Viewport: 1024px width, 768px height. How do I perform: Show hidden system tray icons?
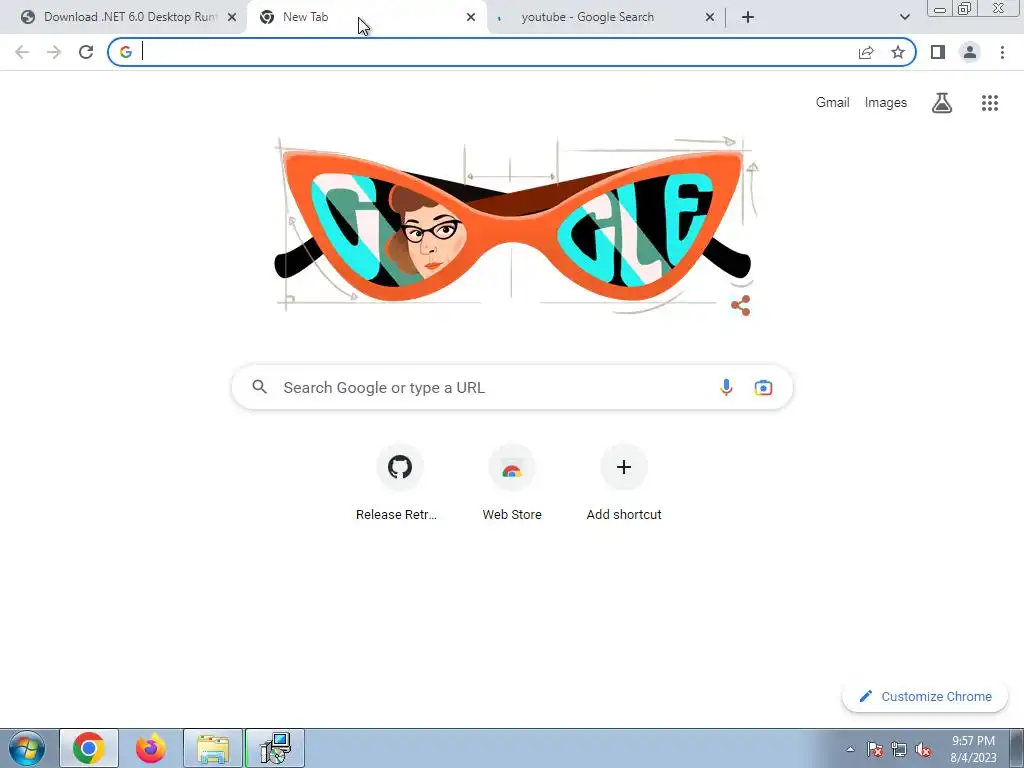point(850,749)
